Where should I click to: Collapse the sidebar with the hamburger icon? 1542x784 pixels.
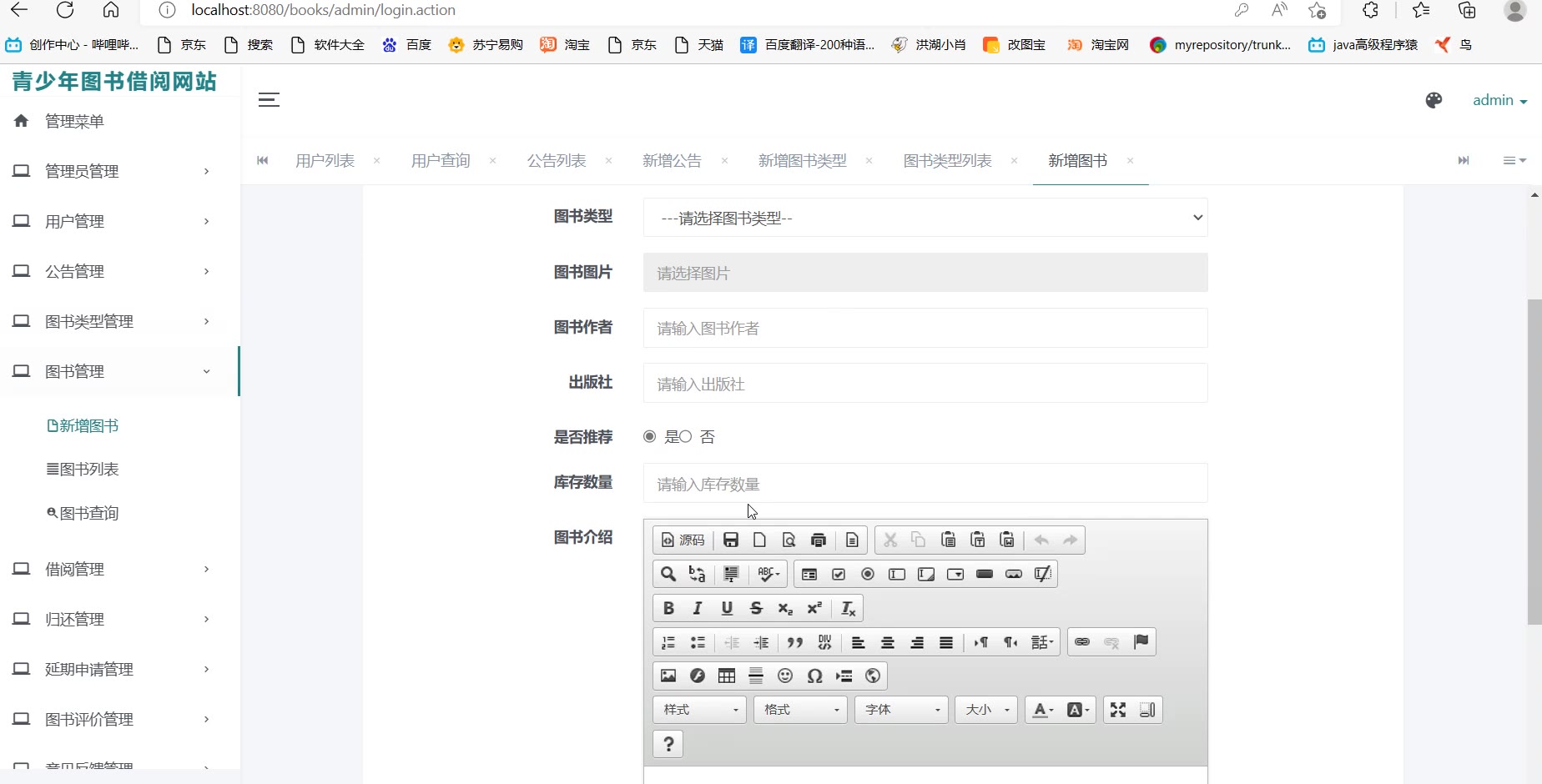point(269,100)
